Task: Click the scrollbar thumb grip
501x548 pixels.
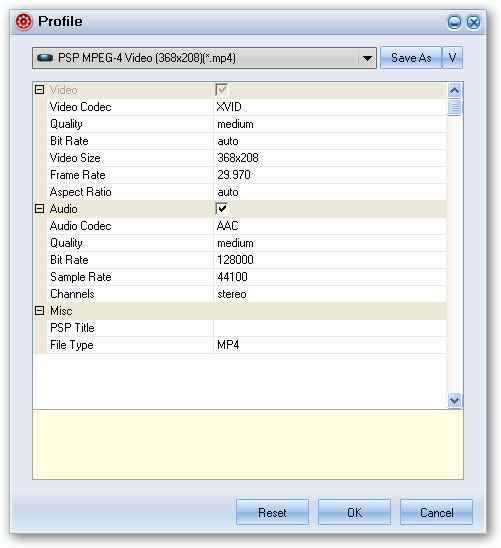Action: [x=454, y=107]
